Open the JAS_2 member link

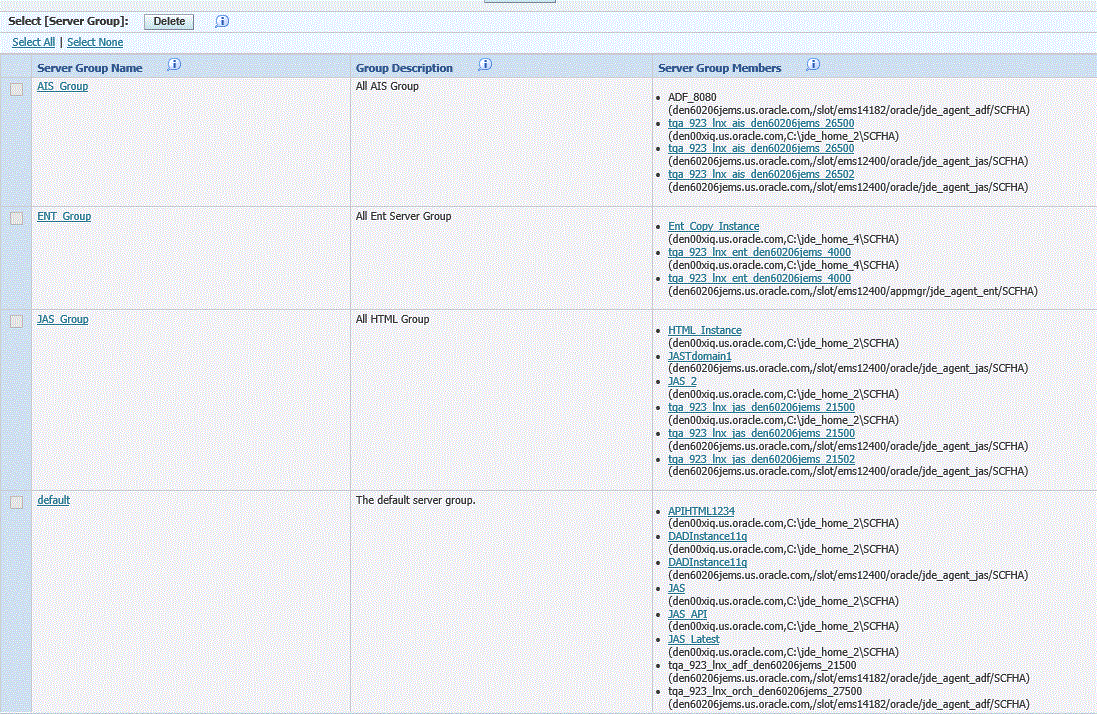682,381
